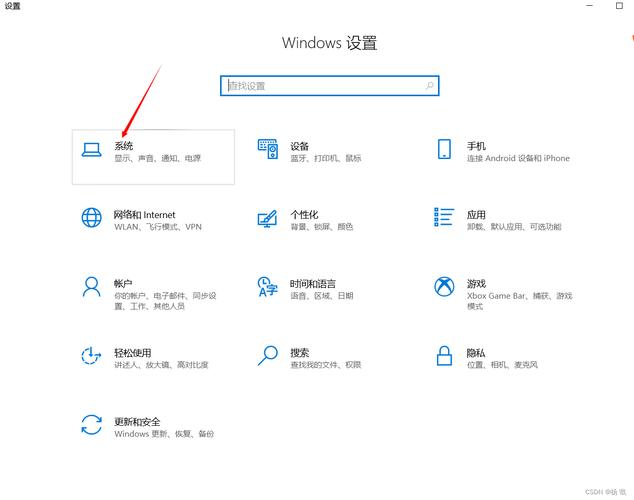Viewport: 634px width, 500px height.
Task: Click the 应用 title text
Action: [476, 215]
